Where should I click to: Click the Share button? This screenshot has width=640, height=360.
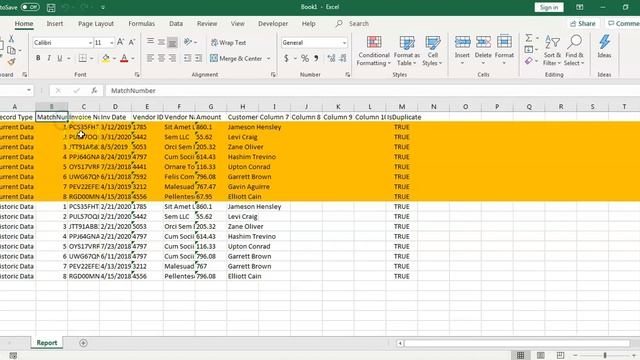(583, 24)
